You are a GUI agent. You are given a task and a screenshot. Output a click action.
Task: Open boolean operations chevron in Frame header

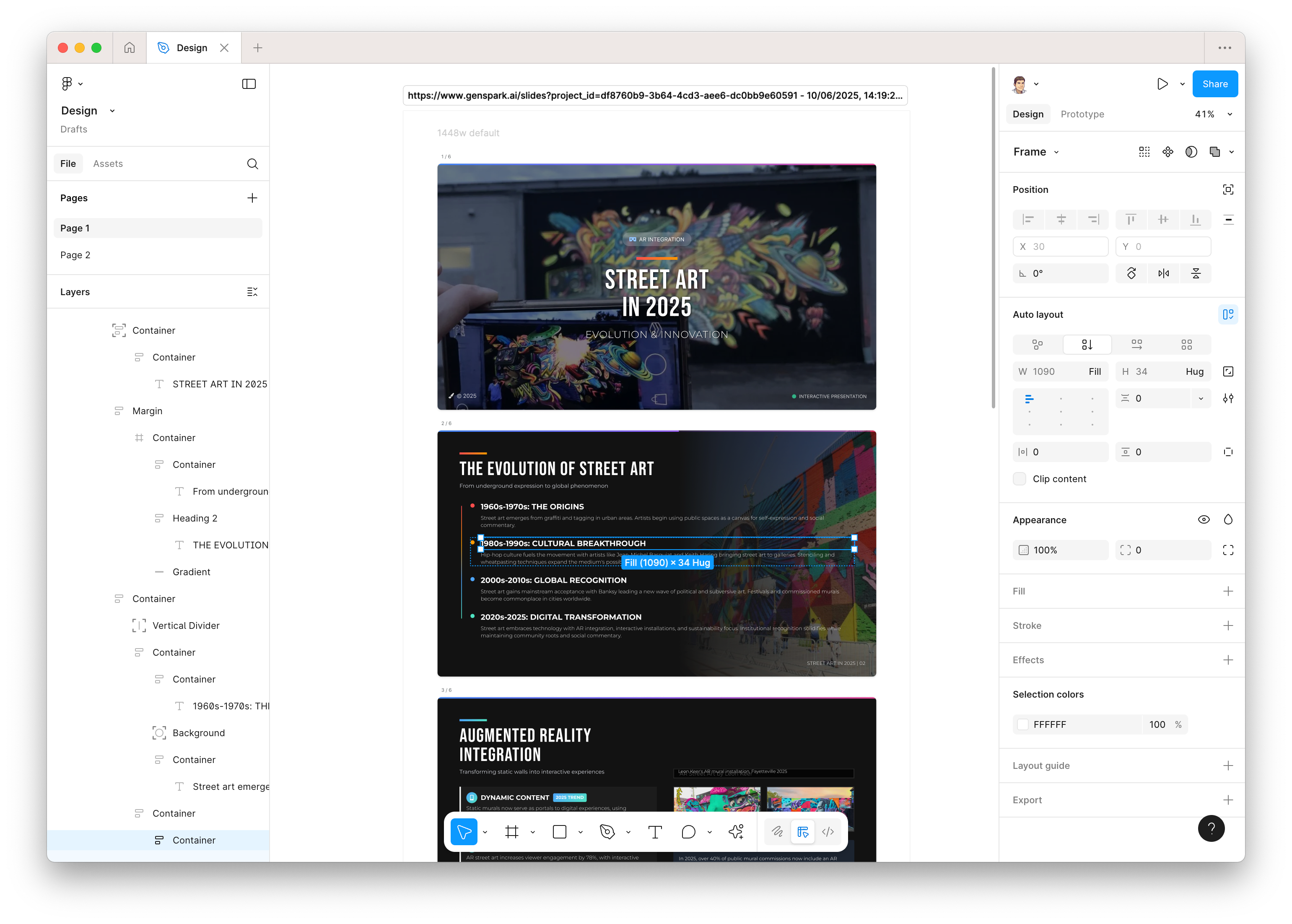pos(1232,152)
